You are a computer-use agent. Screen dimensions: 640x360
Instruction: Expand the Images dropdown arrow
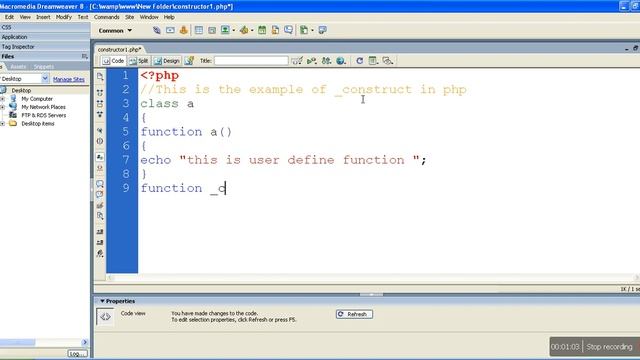234,30
